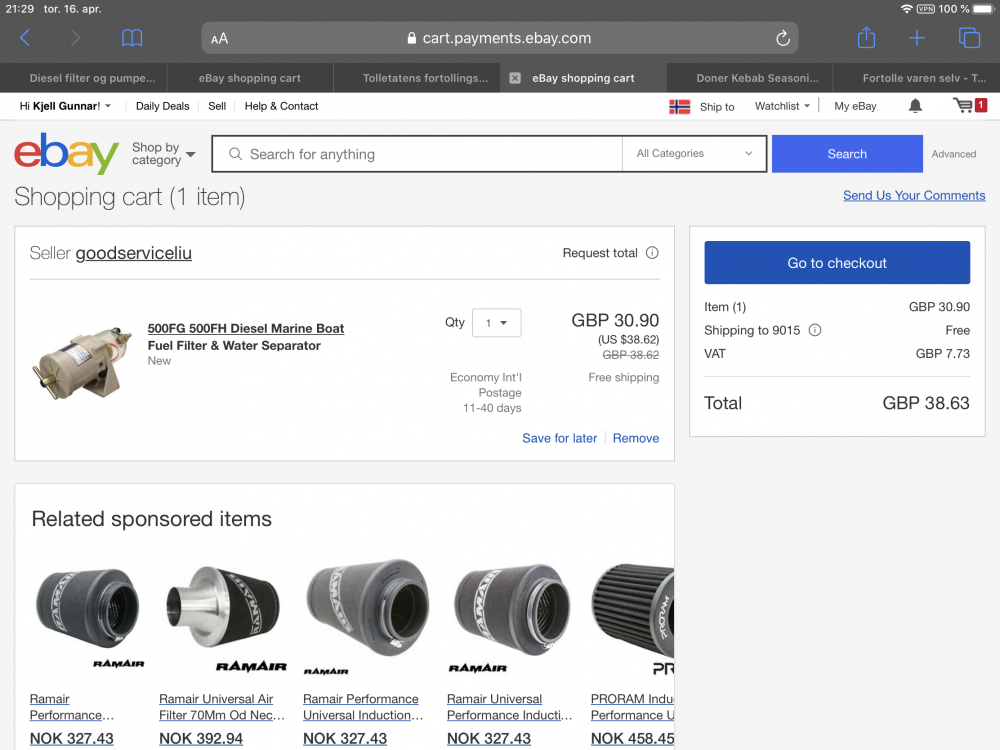Expand Shop by category dropdown
The width and height of the screenshot is (1000, 750).
click(x=163, y=154)
